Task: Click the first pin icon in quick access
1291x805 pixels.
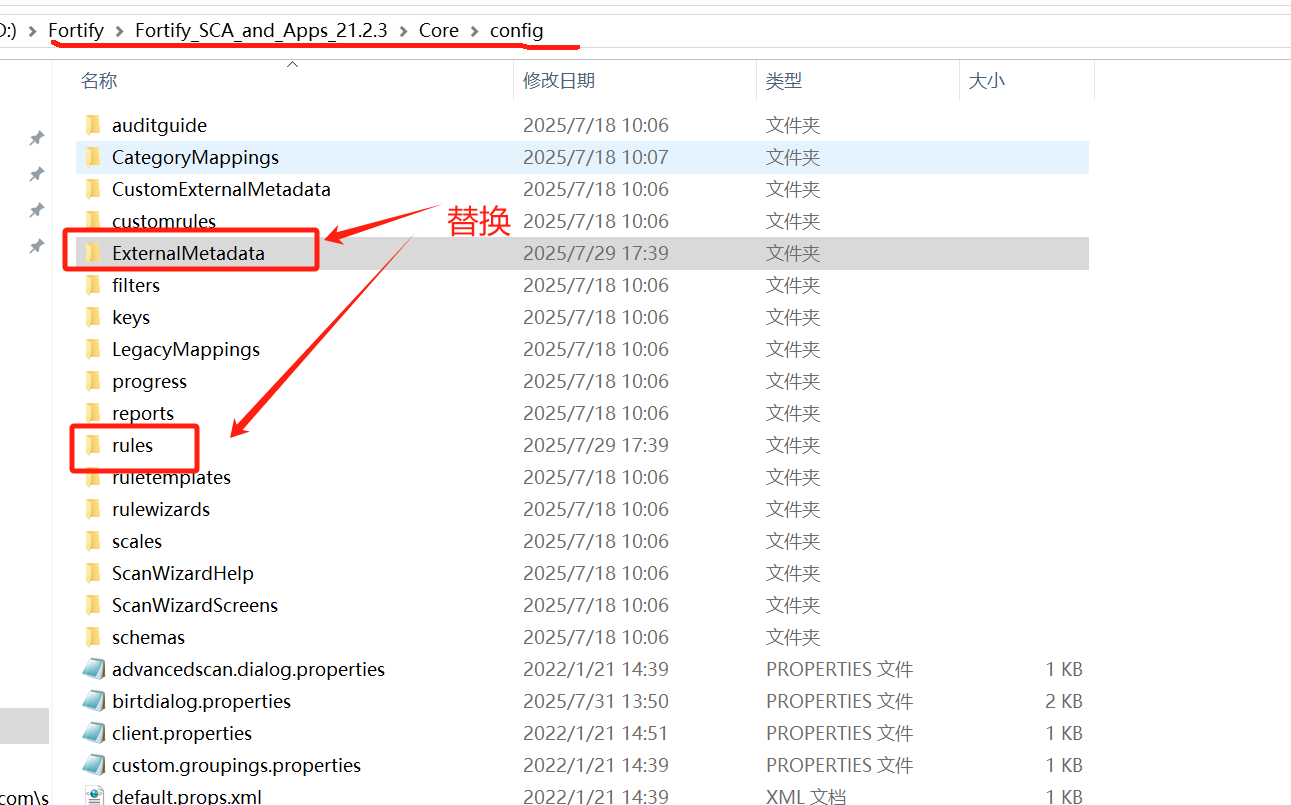Action: 36,138
